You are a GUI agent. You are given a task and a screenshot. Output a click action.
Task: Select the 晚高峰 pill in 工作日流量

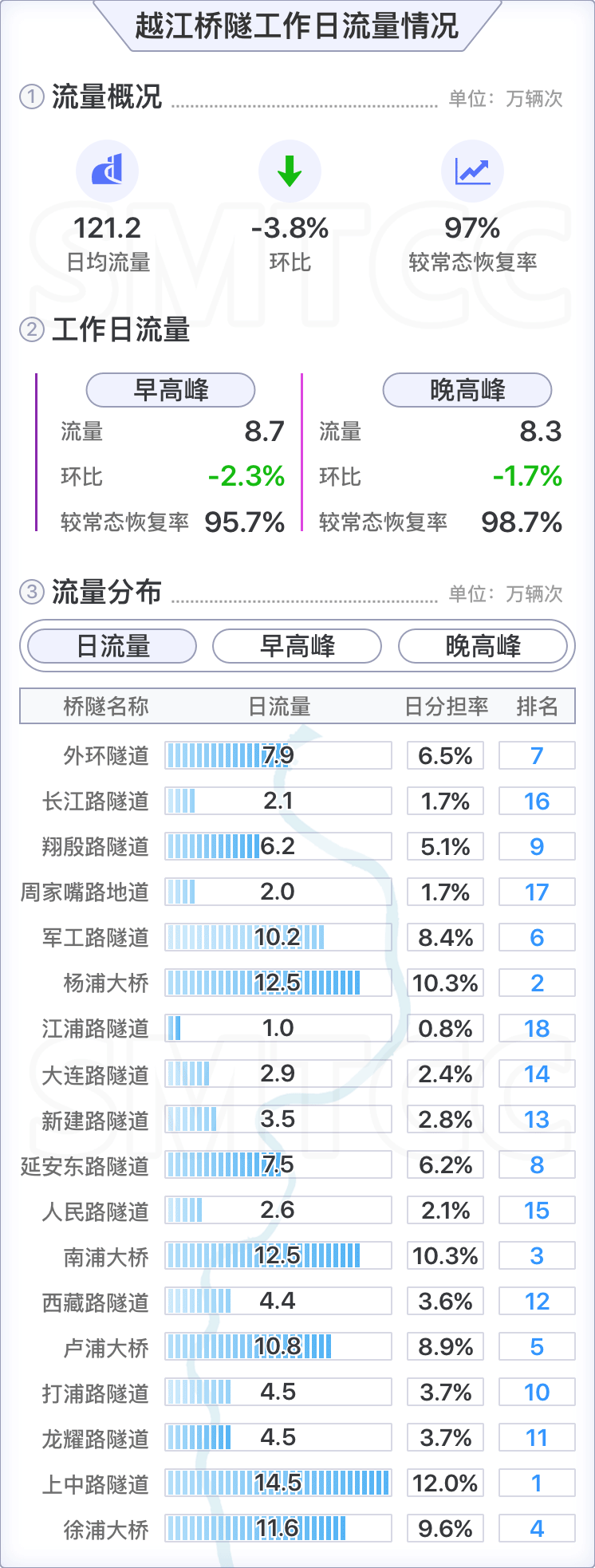tap(467, 390)
